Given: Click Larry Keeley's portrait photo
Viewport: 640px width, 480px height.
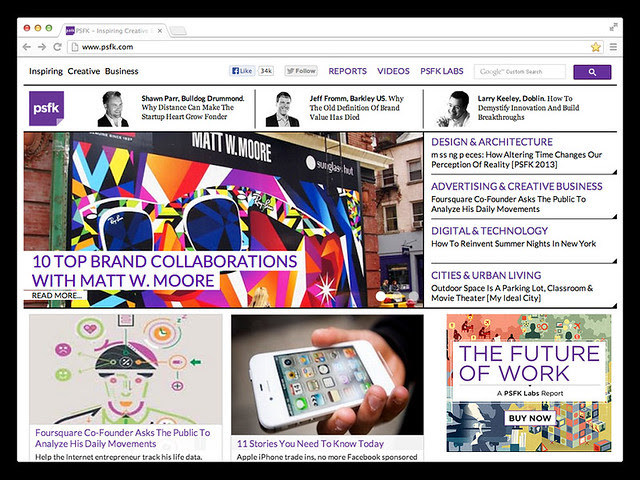Looking at the screenshot, I should click(x=454, y=109).
